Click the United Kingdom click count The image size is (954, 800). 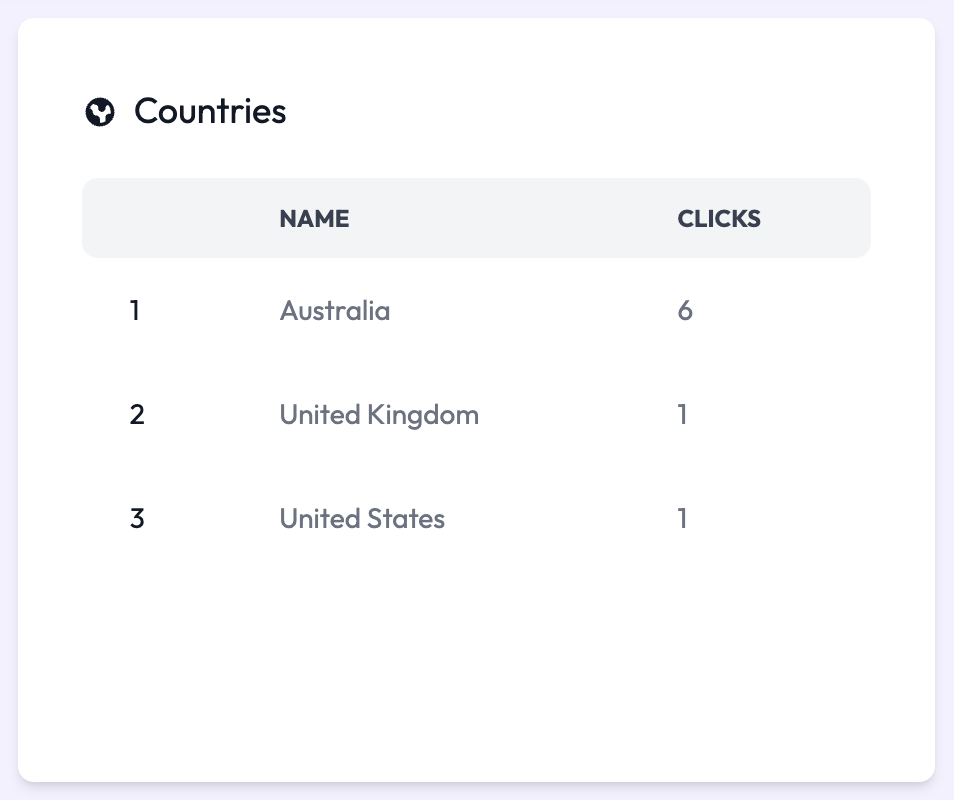[683, 414]
